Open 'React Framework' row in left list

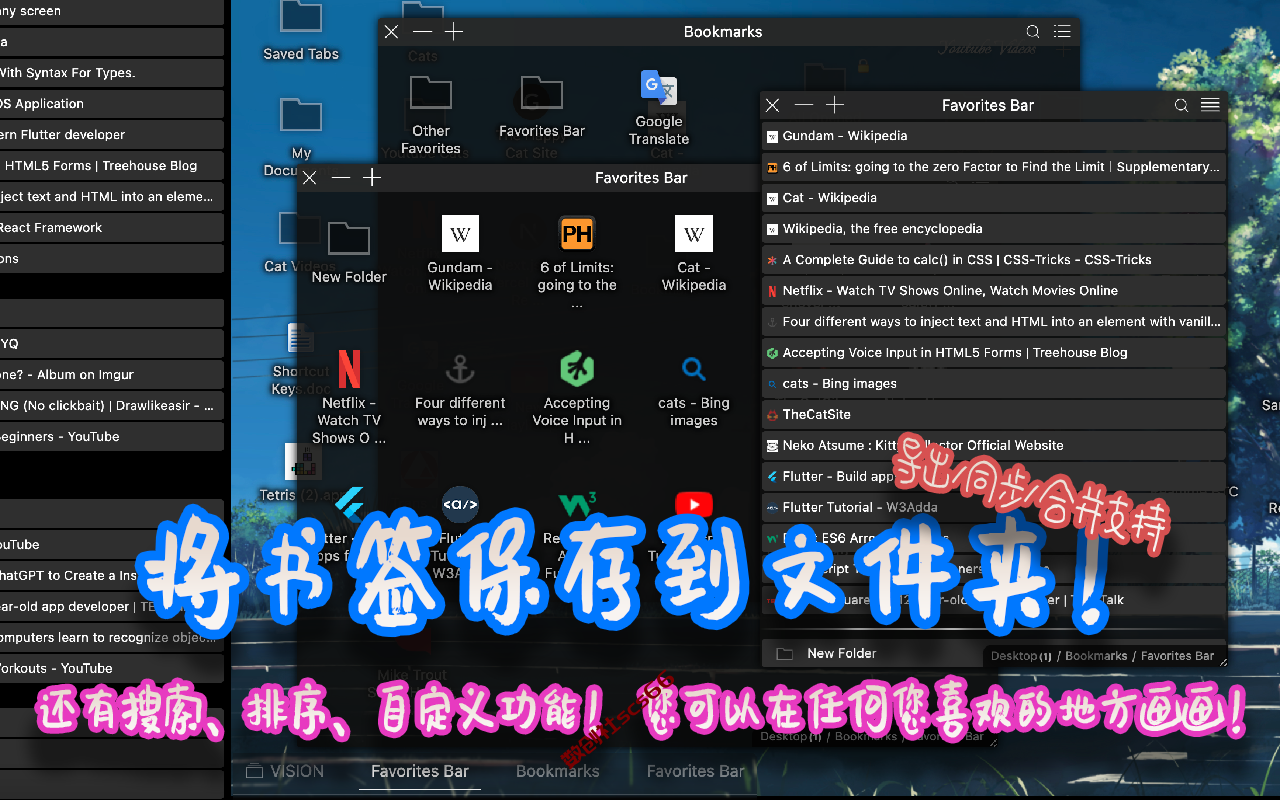(111, 228)
